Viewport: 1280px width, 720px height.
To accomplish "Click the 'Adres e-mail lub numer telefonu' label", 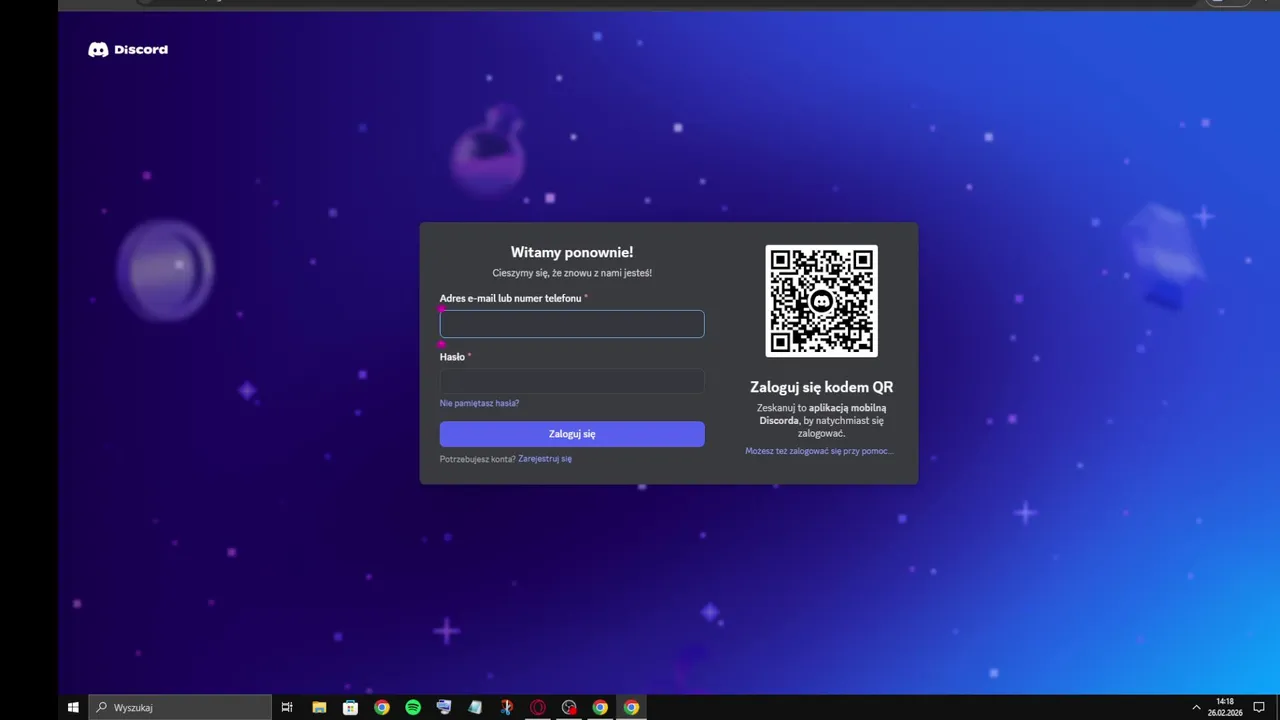I will pyautogui.click(x=510, y=298).
